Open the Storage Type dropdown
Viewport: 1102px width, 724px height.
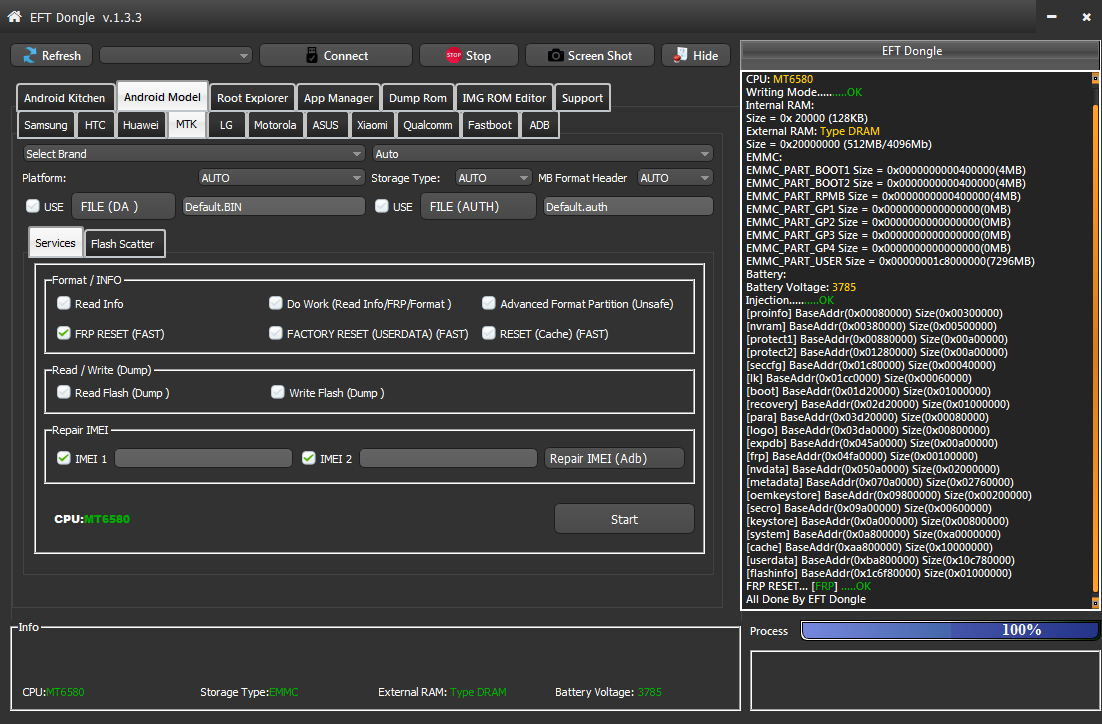coord(493,178)
